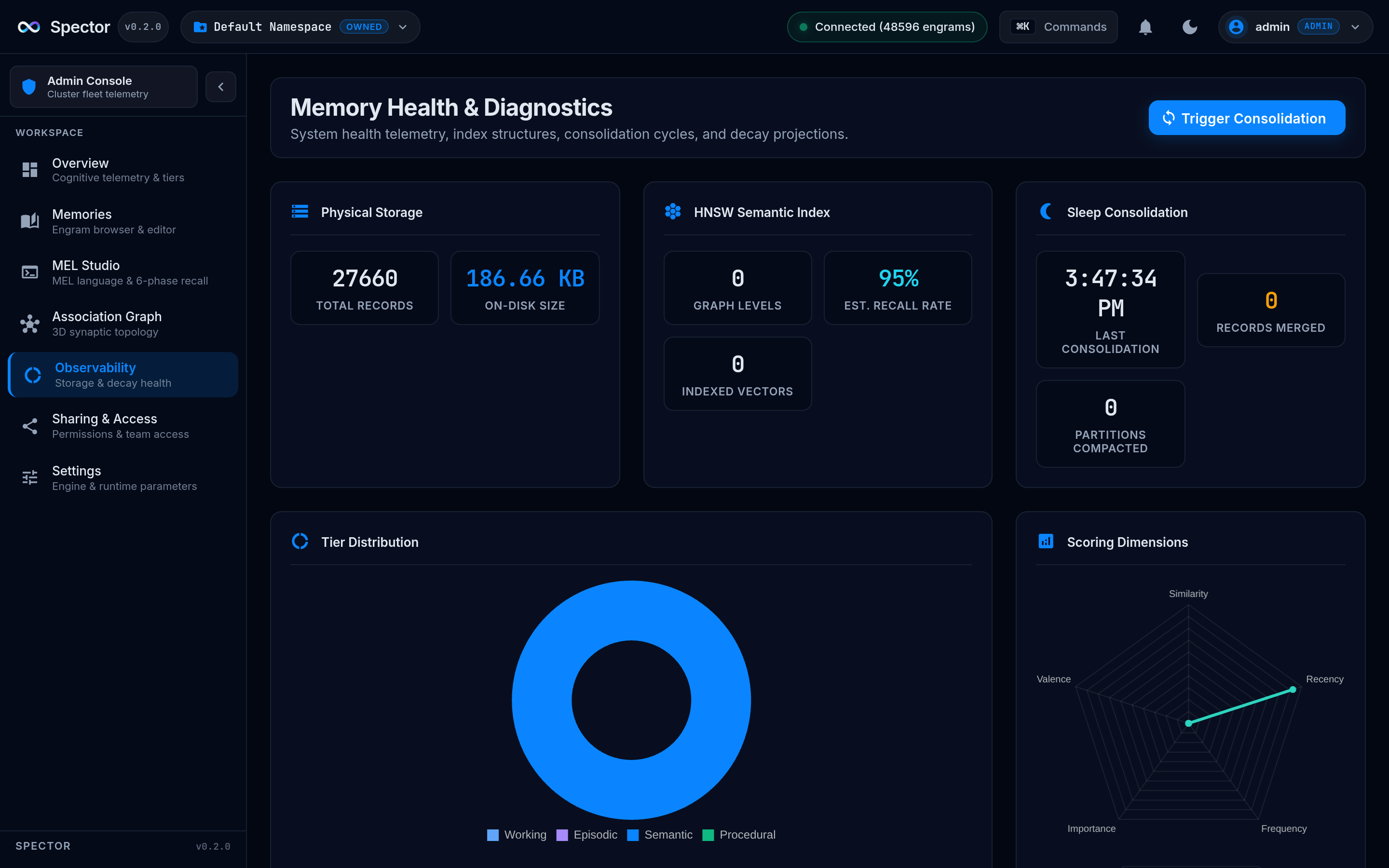Click the Memories book icon
1389x868 pixels.
tap(30, 221)
